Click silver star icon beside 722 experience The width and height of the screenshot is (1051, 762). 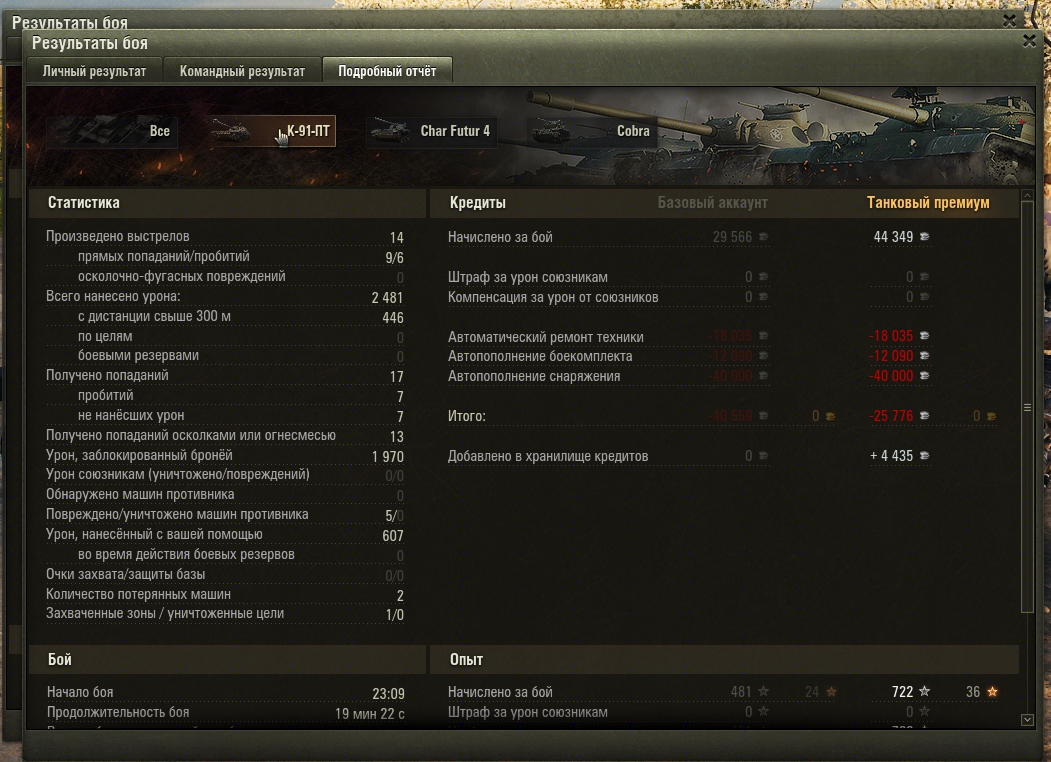click(x=924, y=691)
